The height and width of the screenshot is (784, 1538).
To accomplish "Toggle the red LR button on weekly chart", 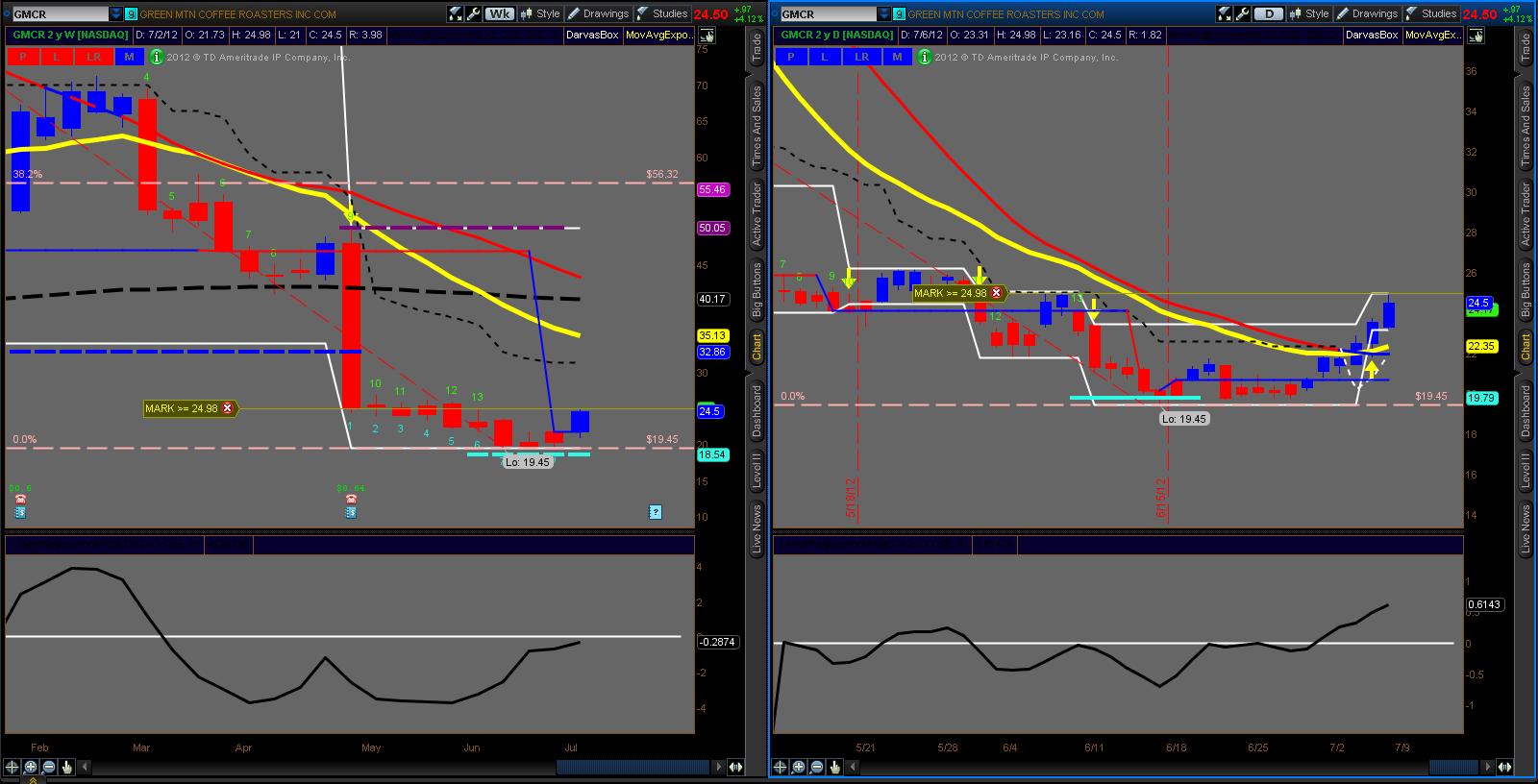I will (93, 57).
